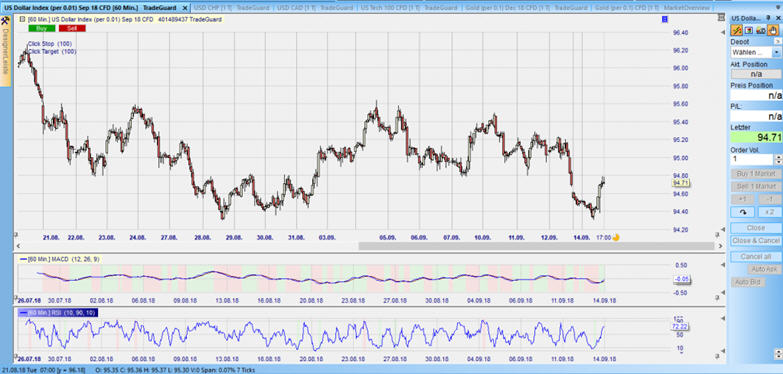
Task: Focus the Order Vol. input field
Action: click(752, 159)
